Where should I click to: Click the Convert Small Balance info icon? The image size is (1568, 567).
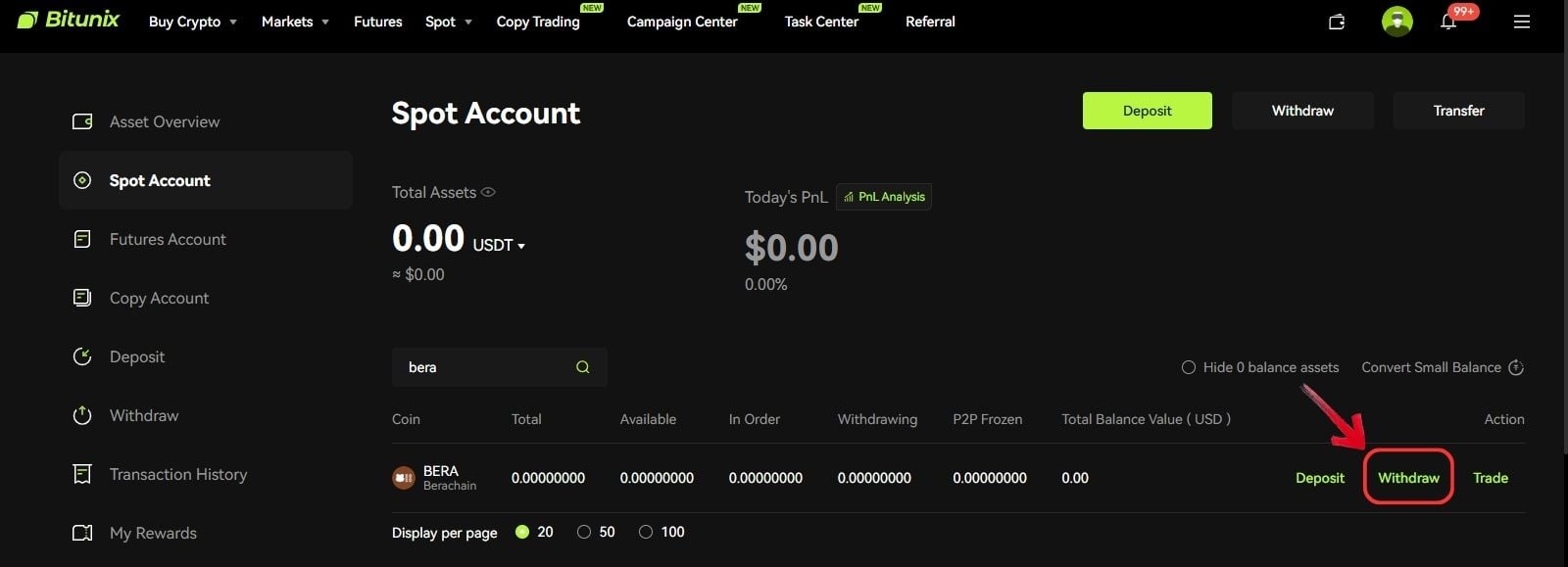1516,367
